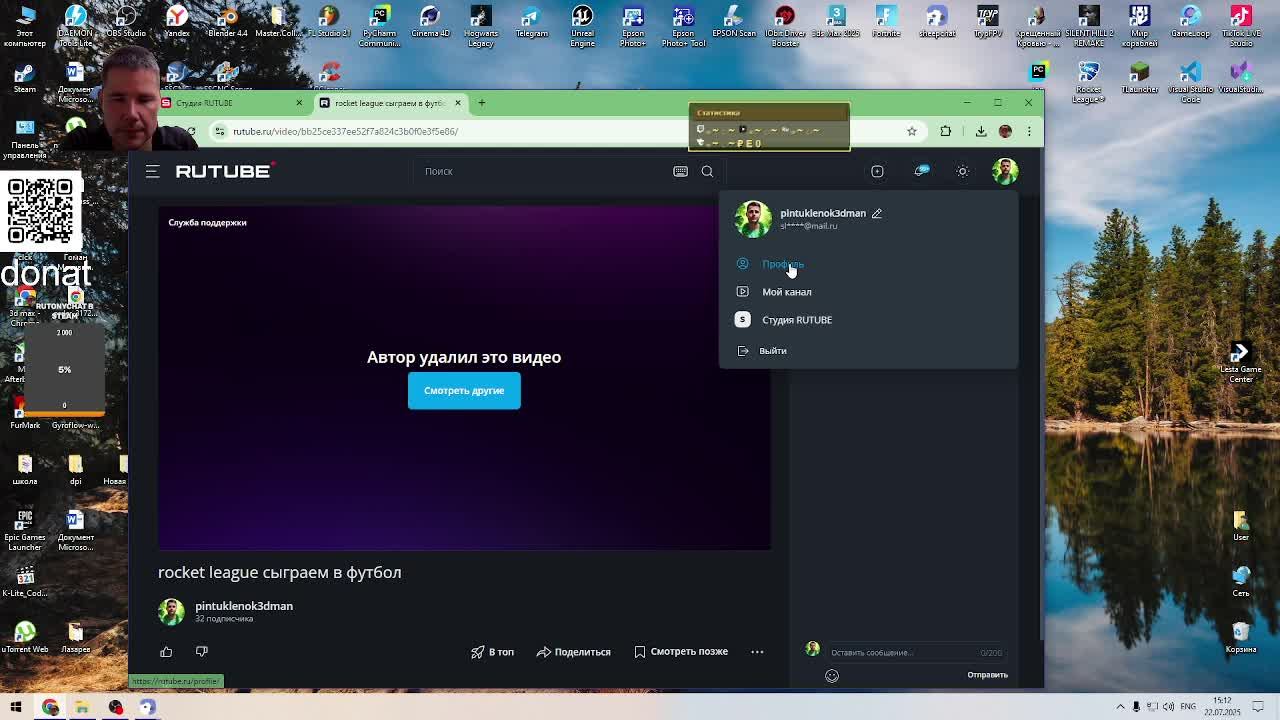Select the Visual Studio Code desktop icon
The image size is (1280, 720).
point(1190,83)
